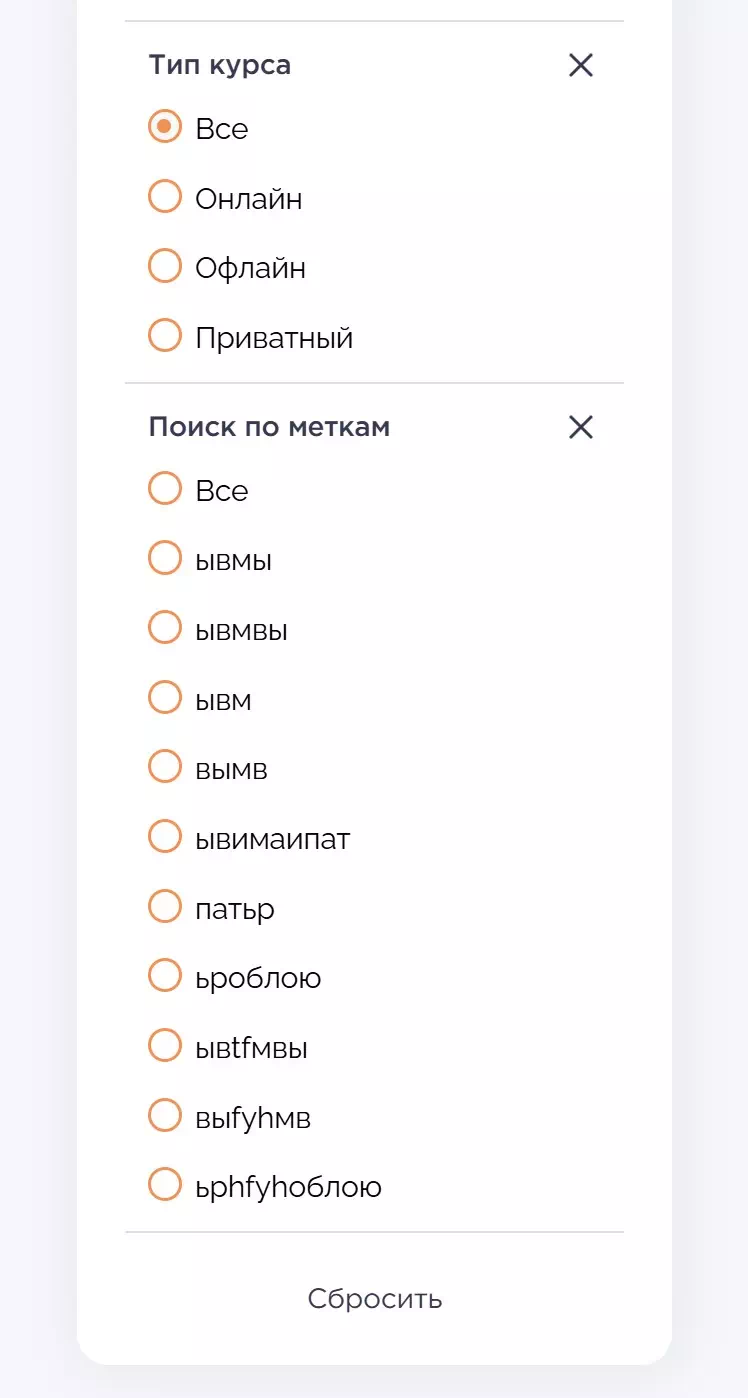The image size is (748, 1398).
Task: Pick the ывмы tag option
Action: pos(165,558)
